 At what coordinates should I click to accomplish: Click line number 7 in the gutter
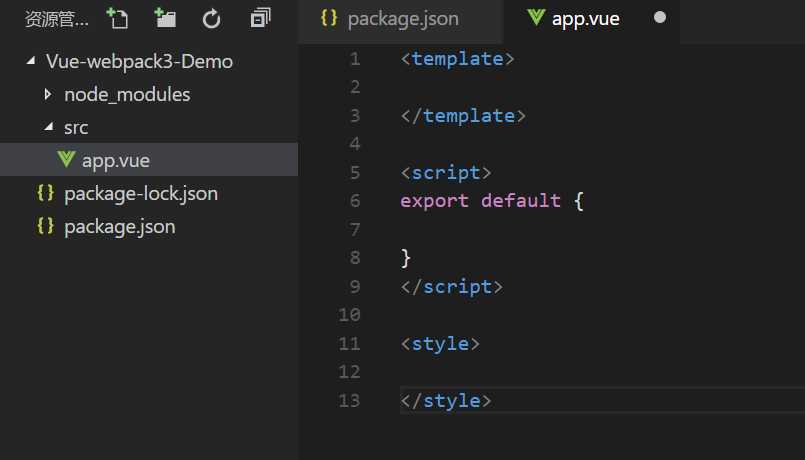coord(355,229)
